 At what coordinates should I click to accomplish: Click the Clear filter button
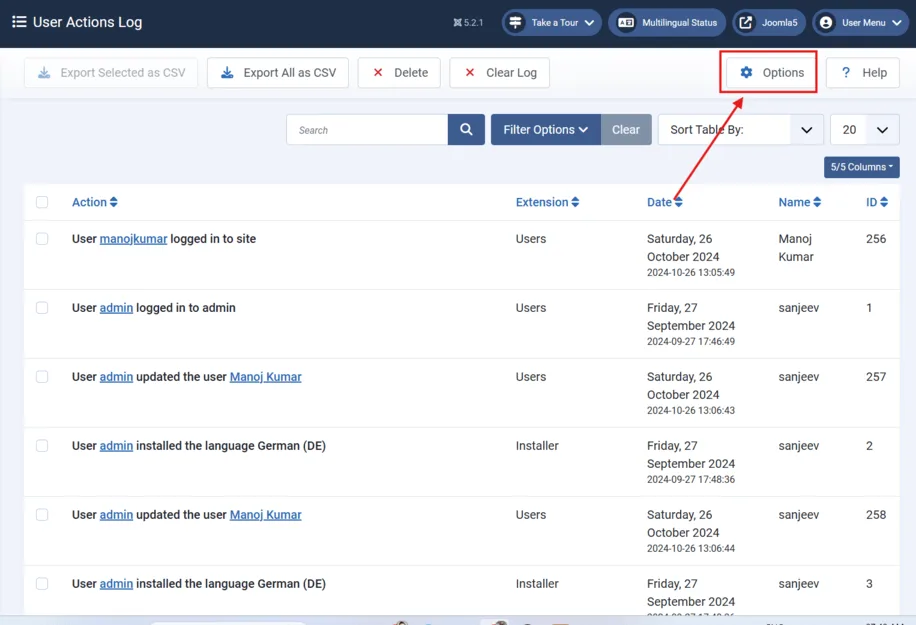pyautogui.click(x=626, y=130)
